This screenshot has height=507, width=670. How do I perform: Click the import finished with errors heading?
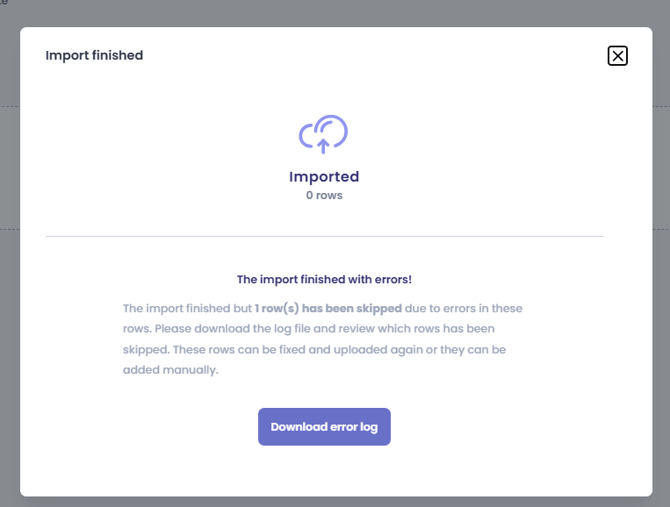click(324, 279)
